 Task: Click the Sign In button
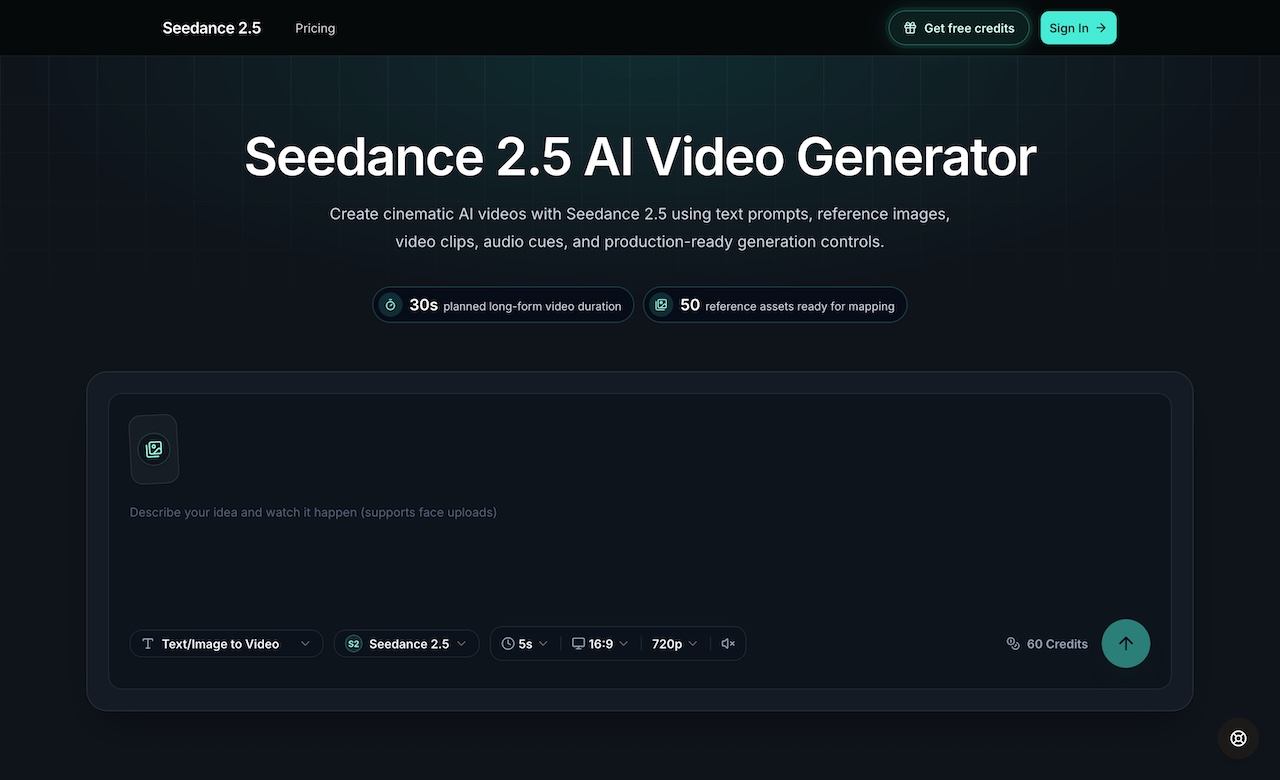click(1078, 28)
